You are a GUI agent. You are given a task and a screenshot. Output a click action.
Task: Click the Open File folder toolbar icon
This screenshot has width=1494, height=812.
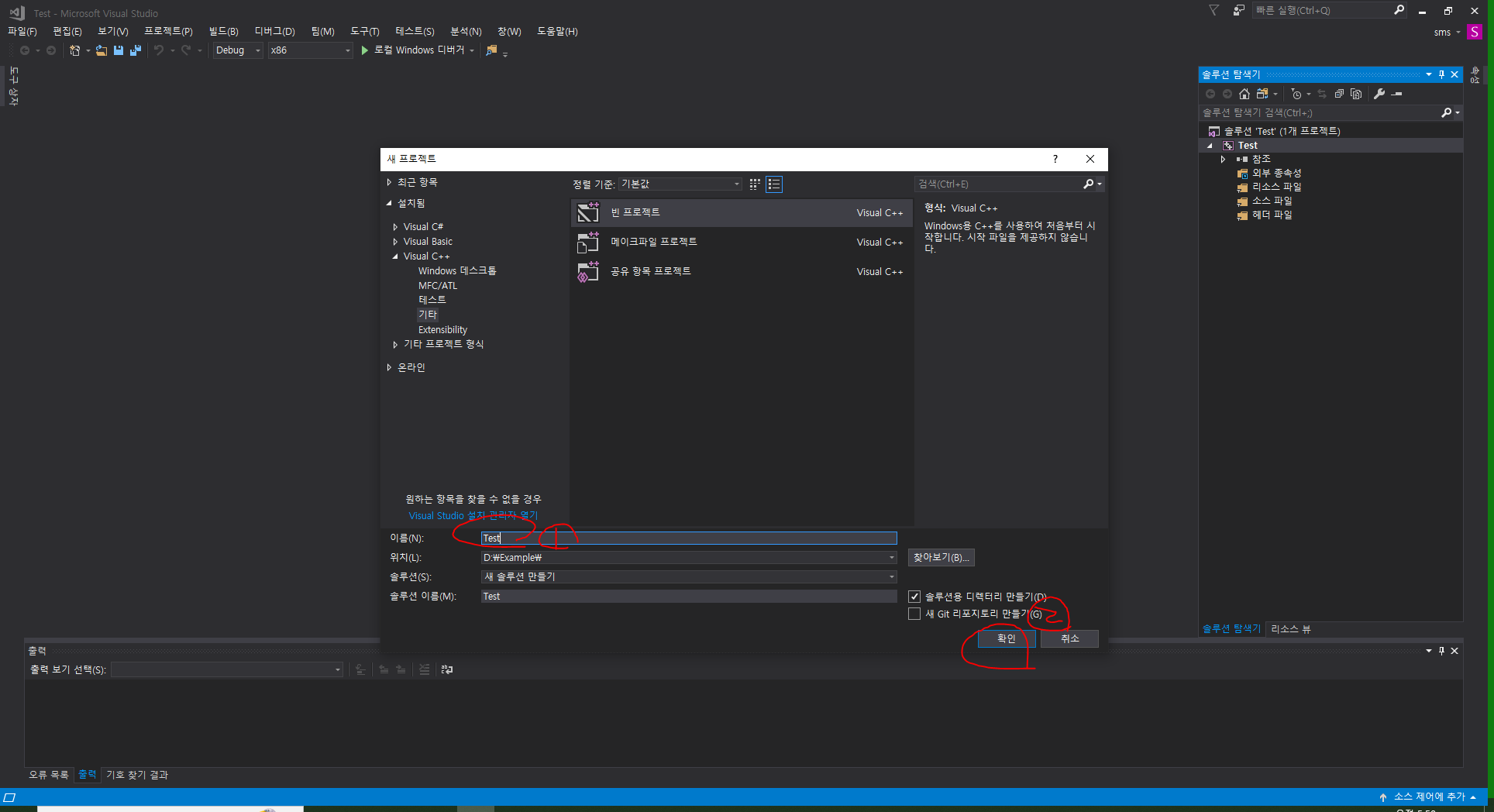[x=102, y=50]
